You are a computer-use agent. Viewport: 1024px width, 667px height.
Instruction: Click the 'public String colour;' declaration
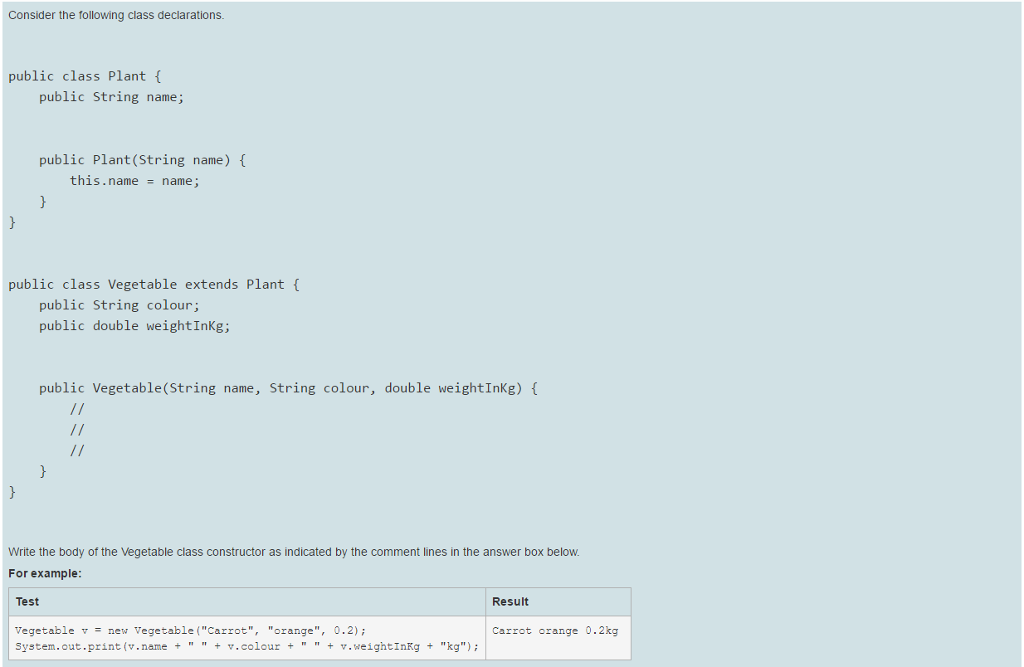click(x=118, y=304)
